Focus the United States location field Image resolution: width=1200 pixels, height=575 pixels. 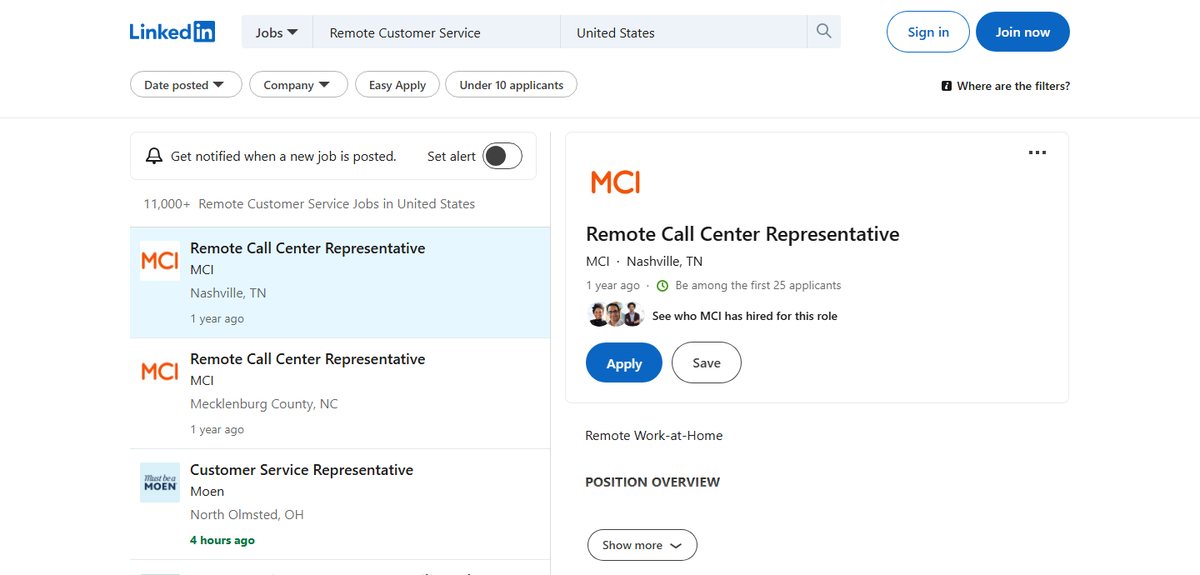pyautogui.click(x=684, y=32)
